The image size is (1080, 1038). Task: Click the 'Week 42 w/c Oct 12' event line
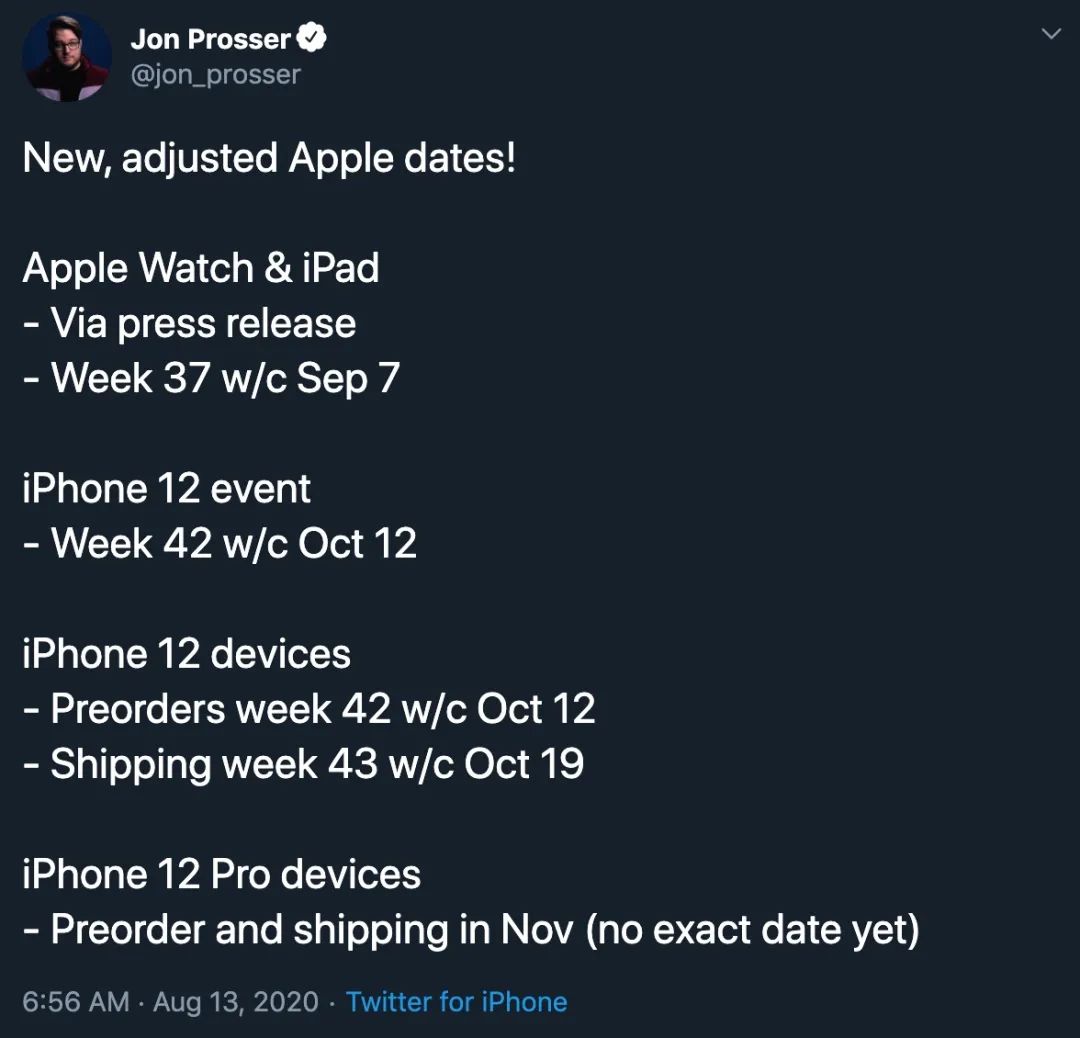point(220,543)
